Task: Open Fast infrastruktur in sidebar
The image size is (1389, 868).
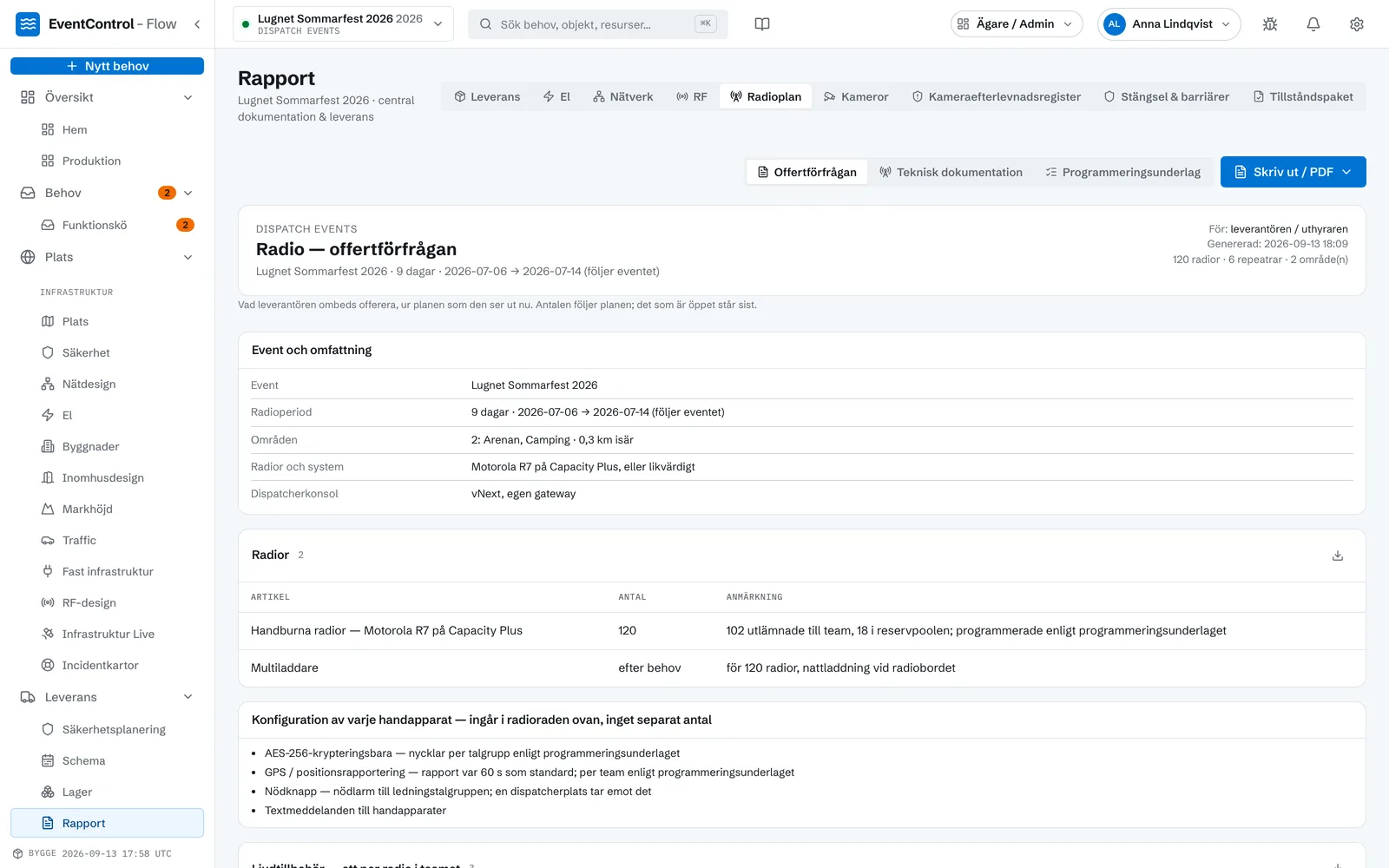Action: tap(107, 571)
